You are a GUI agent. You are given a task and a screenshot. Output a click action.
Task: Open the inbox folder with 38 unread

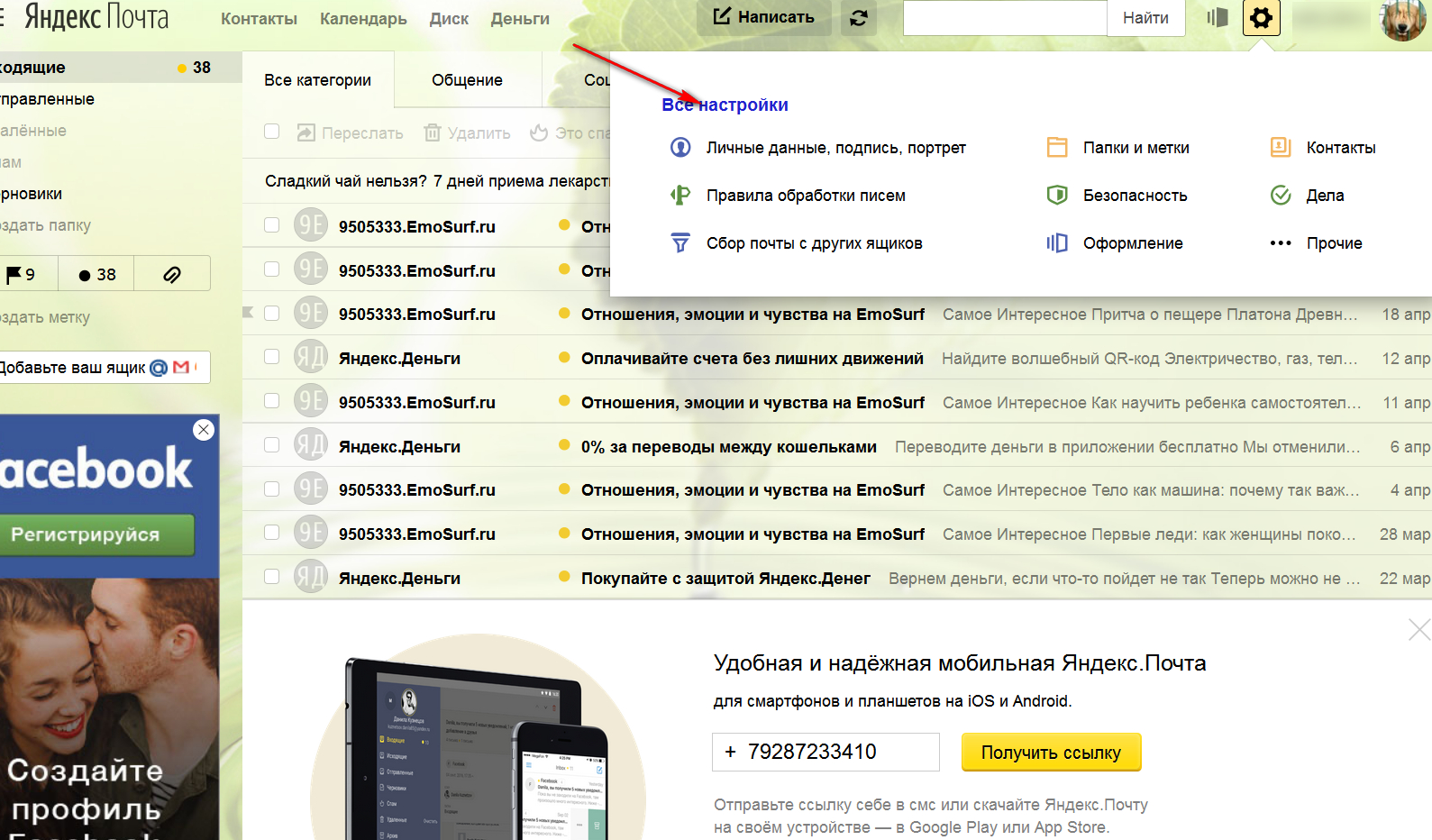pos(120,68)
